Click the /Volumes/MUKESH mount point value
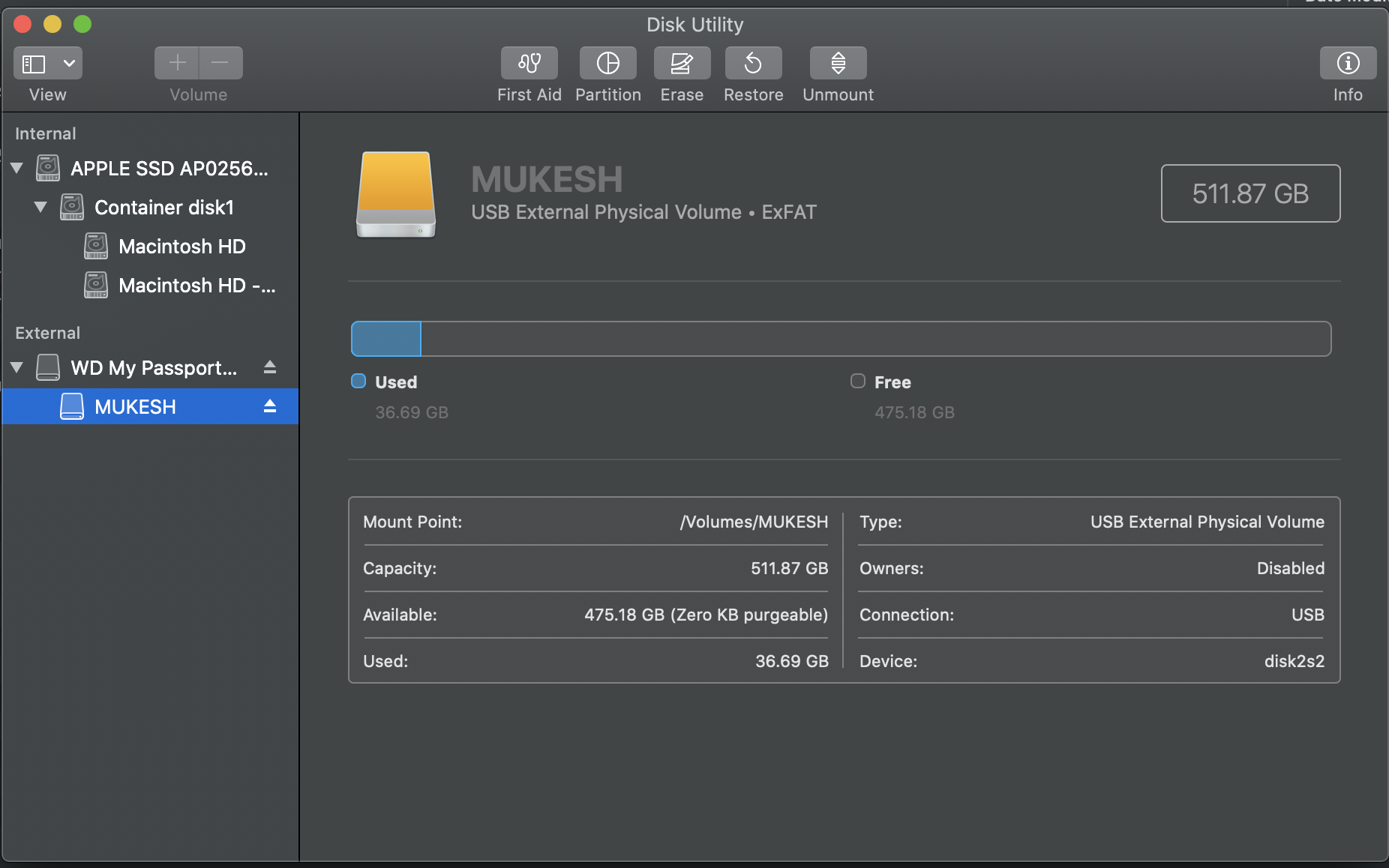Viewport: 1389px width, 868px height. [754, 522]
